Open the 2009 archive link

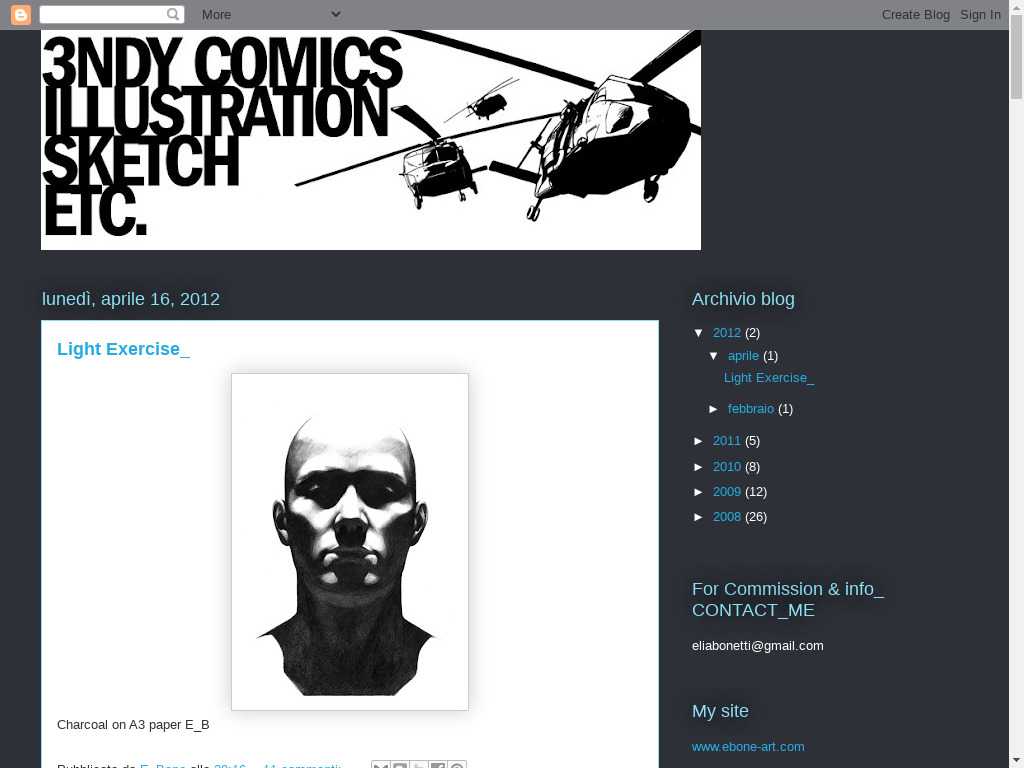(726, 491)
